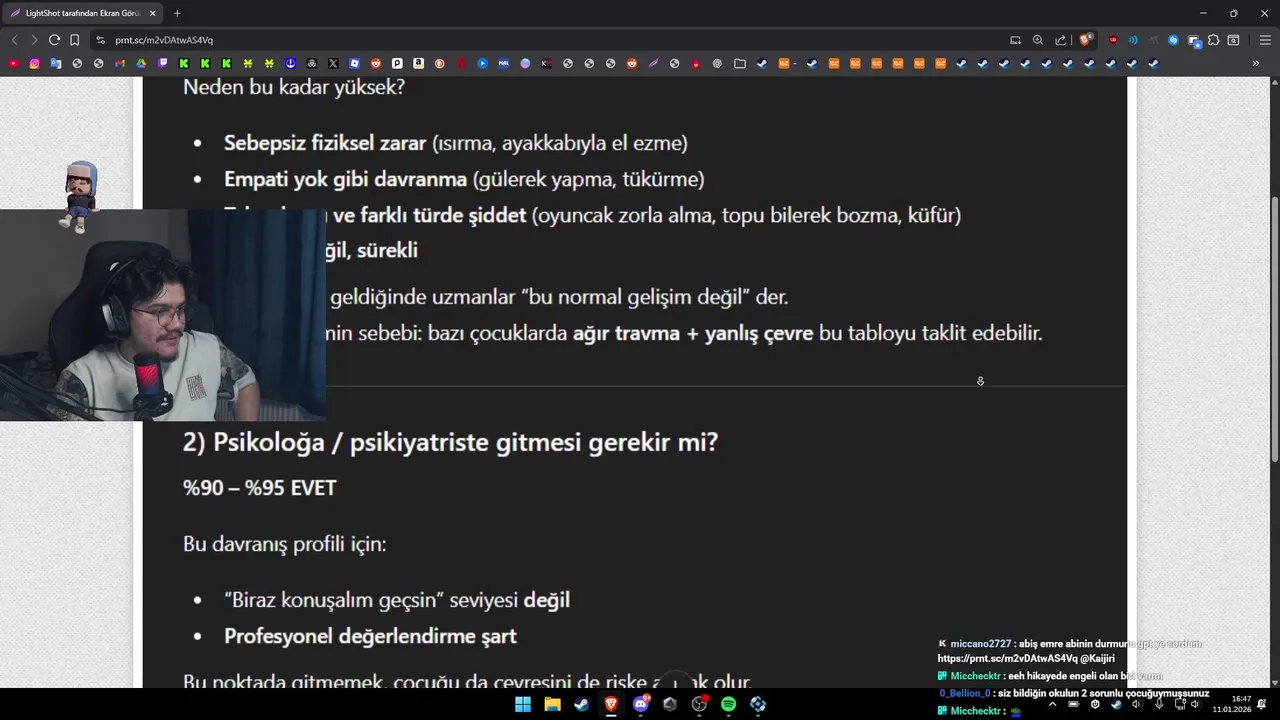Click the text 'Neden bu kadar yüksek?'
The height and width of the screenshot is (720, 1280).
pyautogui.click(x=294, y=87)
